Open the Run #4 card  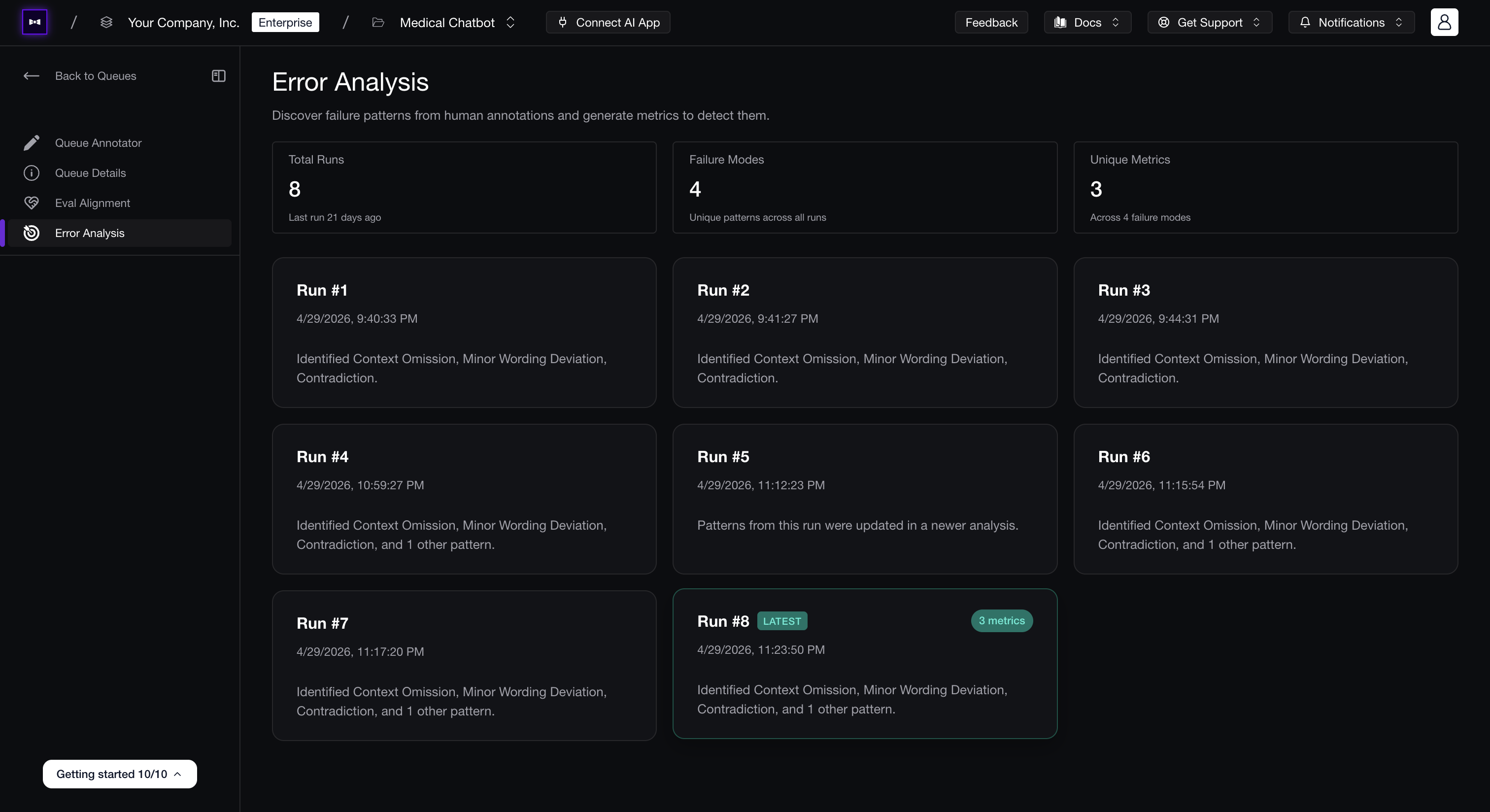point(464,499)
